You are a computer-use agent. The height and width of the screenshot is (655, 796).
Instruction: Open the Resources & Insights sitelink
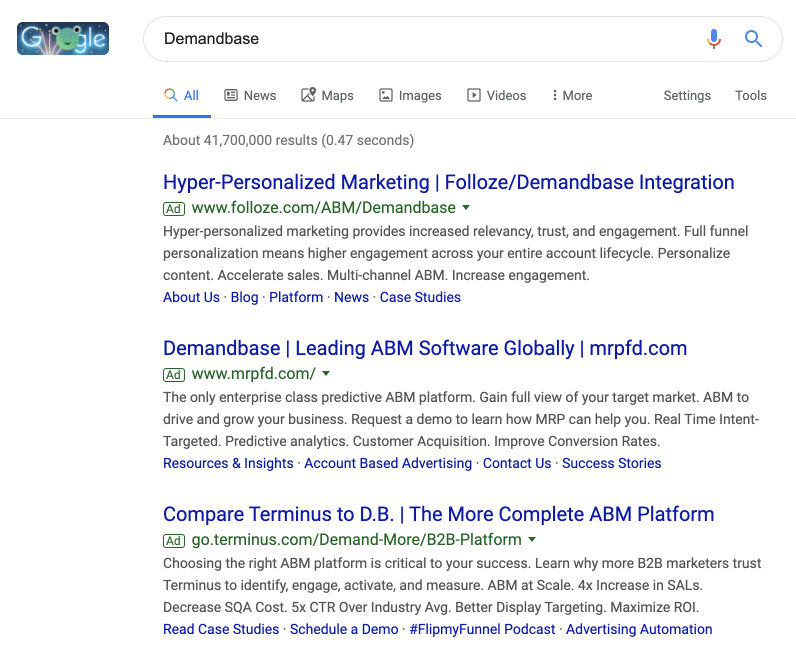(x=228, y=463)
